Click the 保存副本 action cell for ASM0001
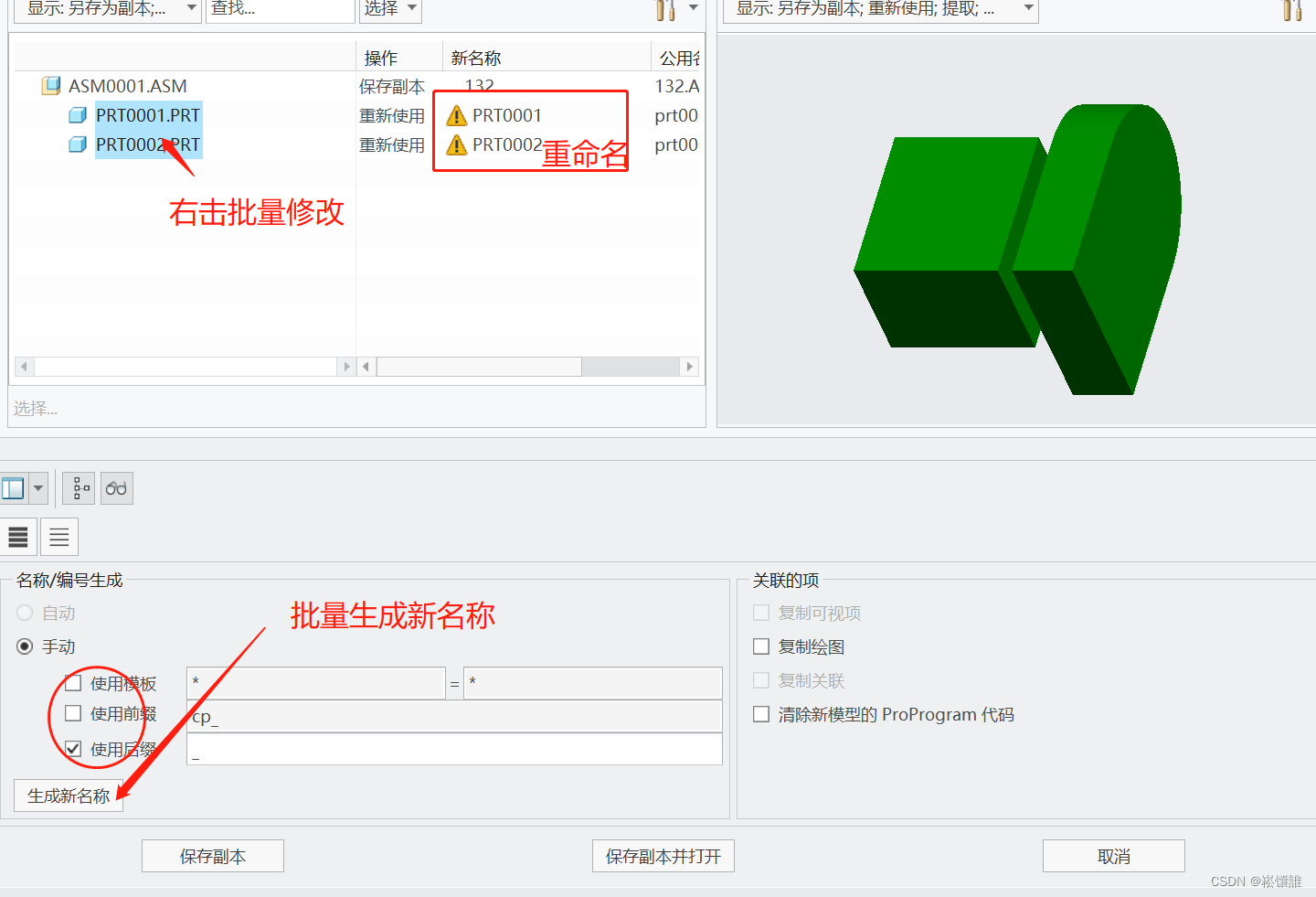The width and height of the screenshot is (1316, 897). pos(392,86)
